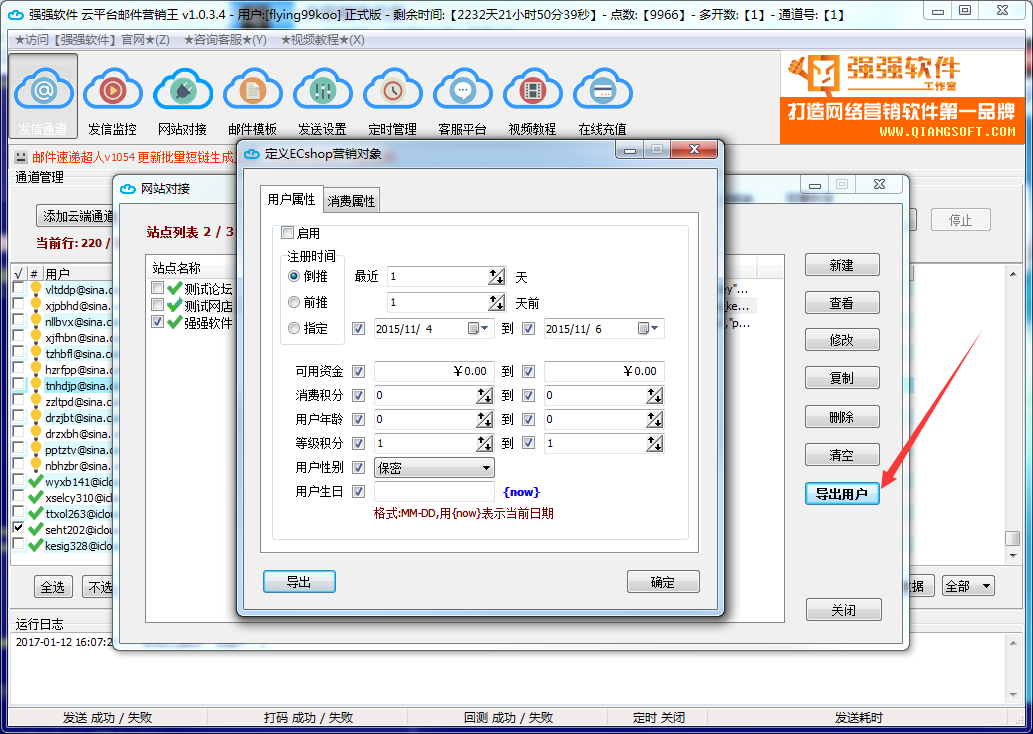Click app cloud icon in main title bar
Image resolution: width=1033 pixels, height=734 pixels.
[x=15, y=14]
